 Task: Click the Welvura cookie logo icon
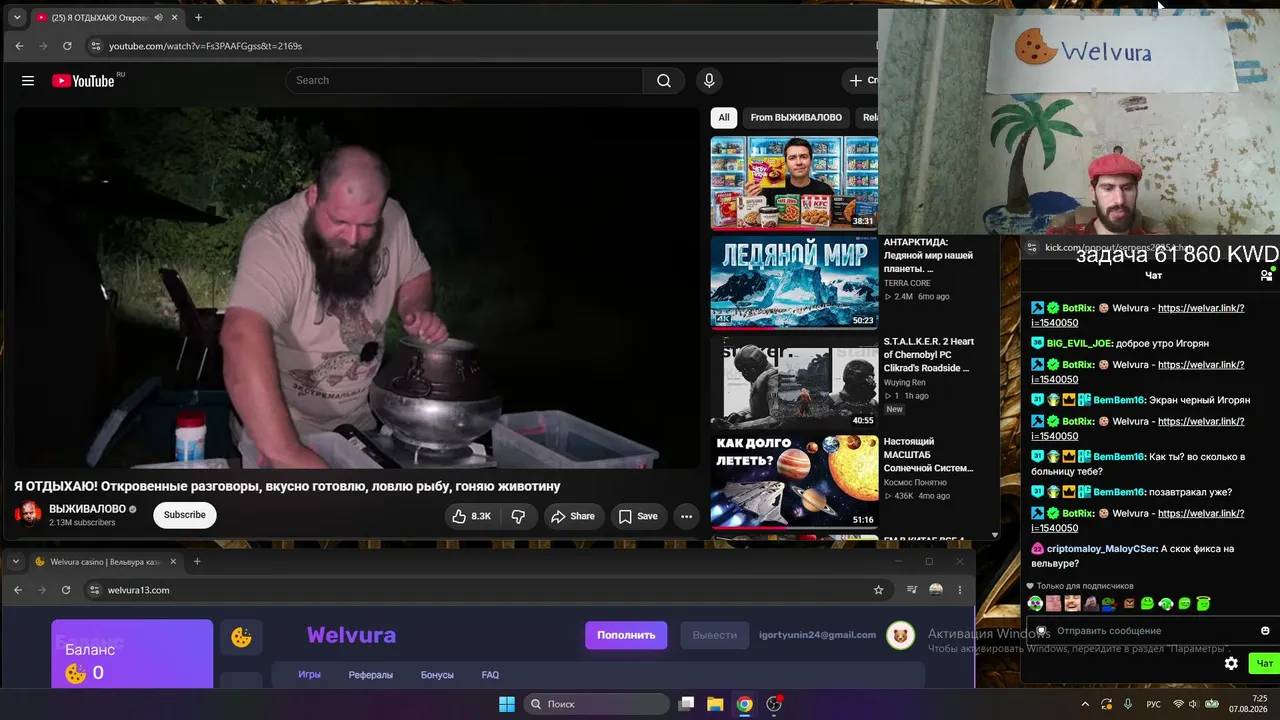241,637
